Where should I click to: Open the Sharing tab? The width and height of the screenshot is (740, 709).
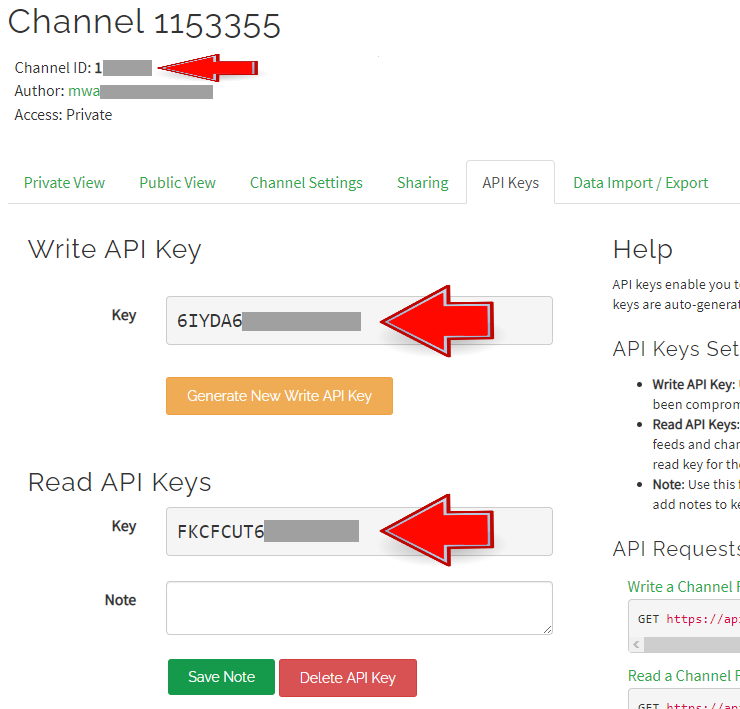[422, 182]
